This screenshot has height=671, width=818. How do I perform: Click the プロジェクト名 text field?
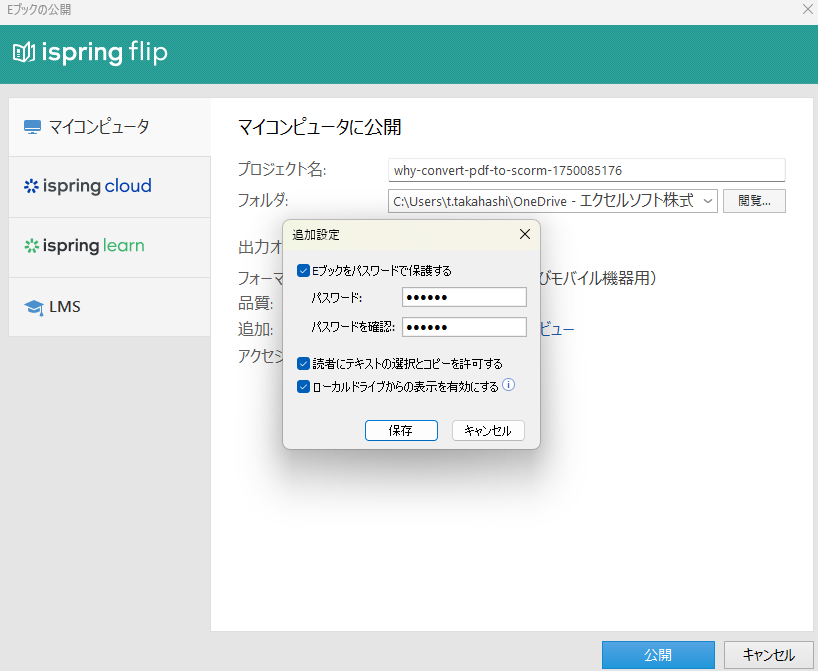(x=587, y=170)
